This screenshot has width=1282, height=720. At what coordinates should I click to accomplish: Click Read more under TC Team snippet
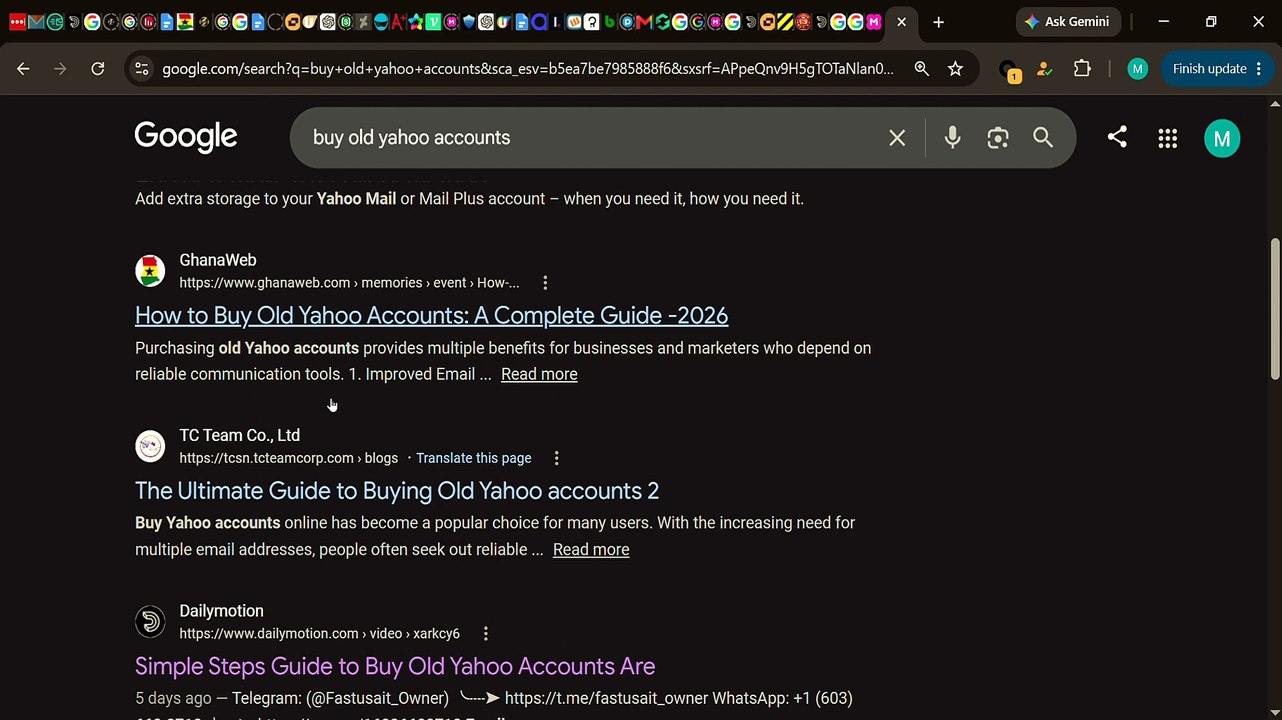(x=591, y=549)
